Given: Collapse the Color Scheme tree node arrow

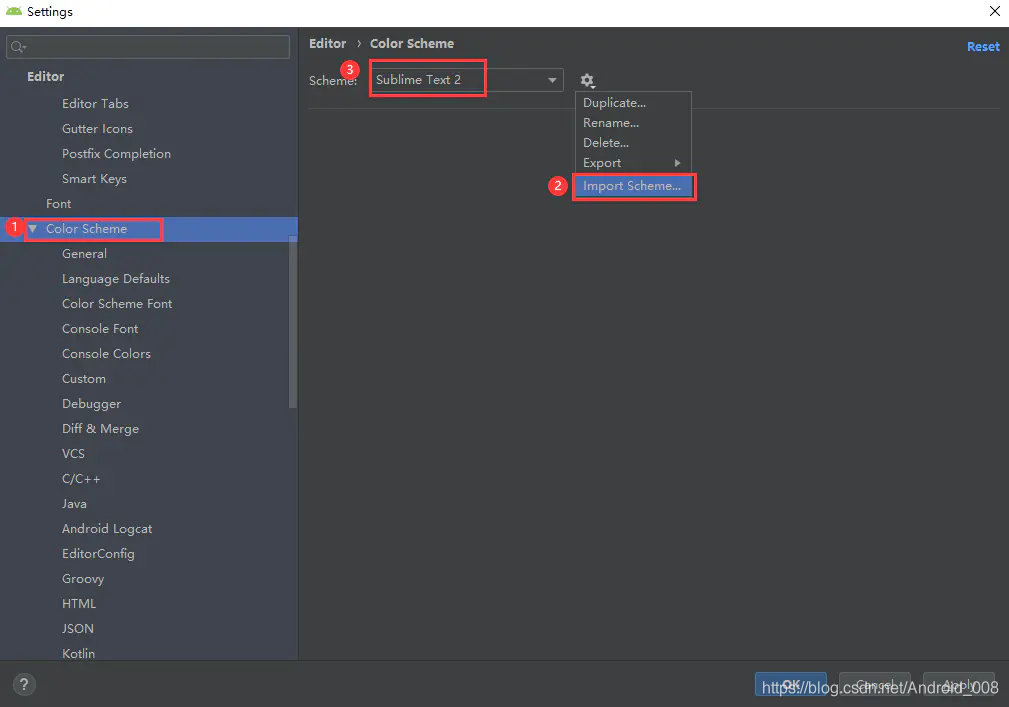Looking at the screenshot, I should coord(33,228).
